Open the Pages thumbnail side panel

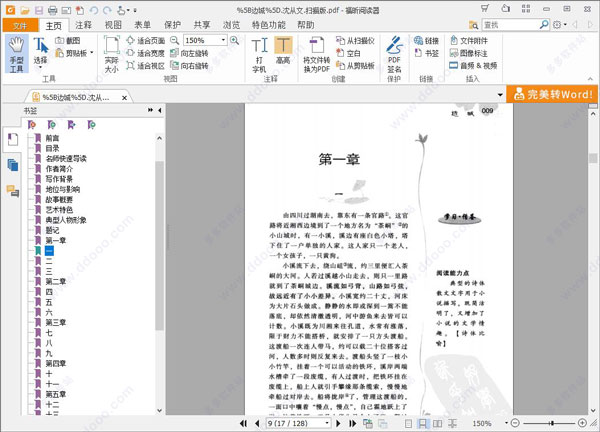tap(13, 165)
